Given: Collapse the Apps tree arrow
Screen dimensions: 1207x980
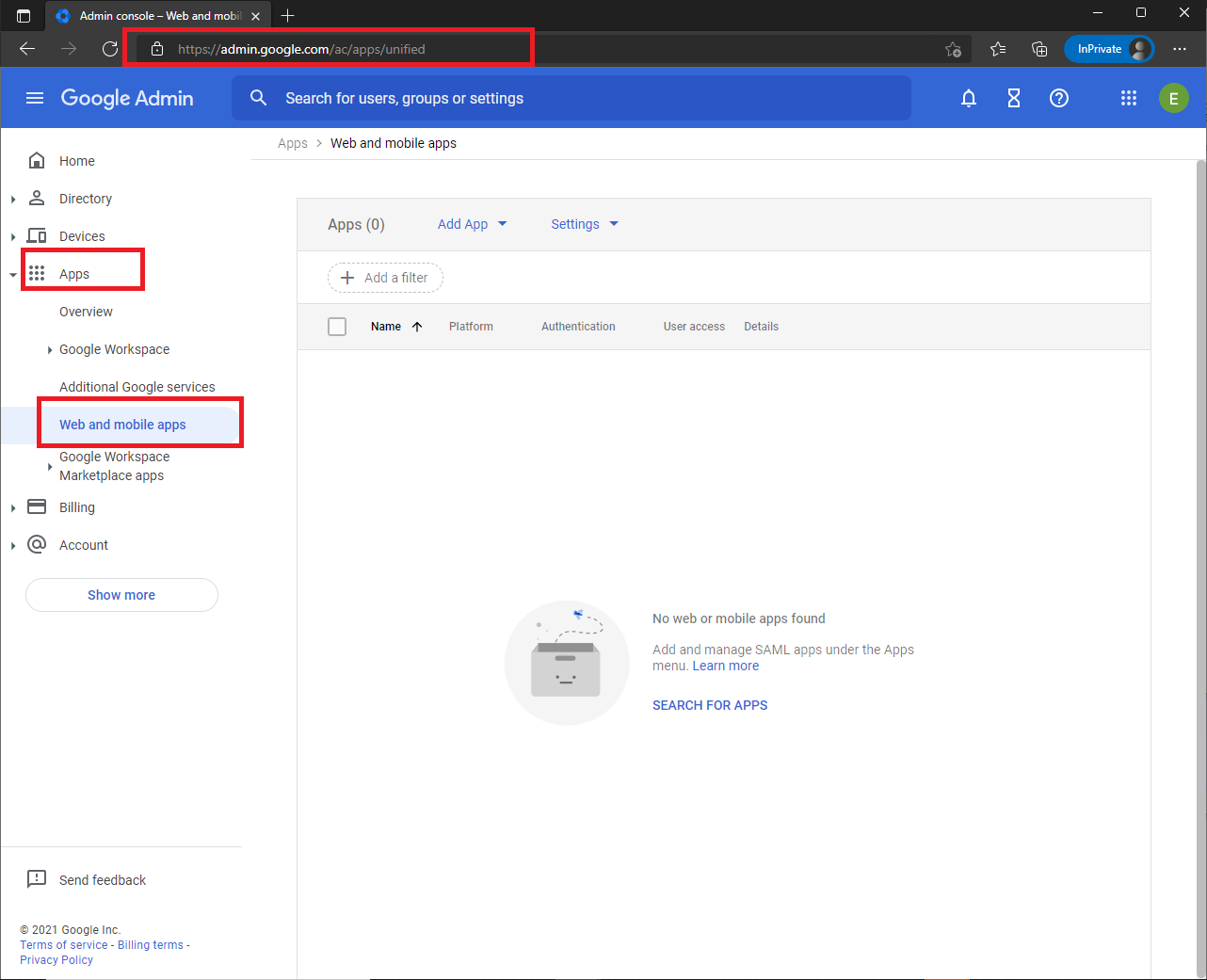Looking at the screenshot, I should 13,275.
